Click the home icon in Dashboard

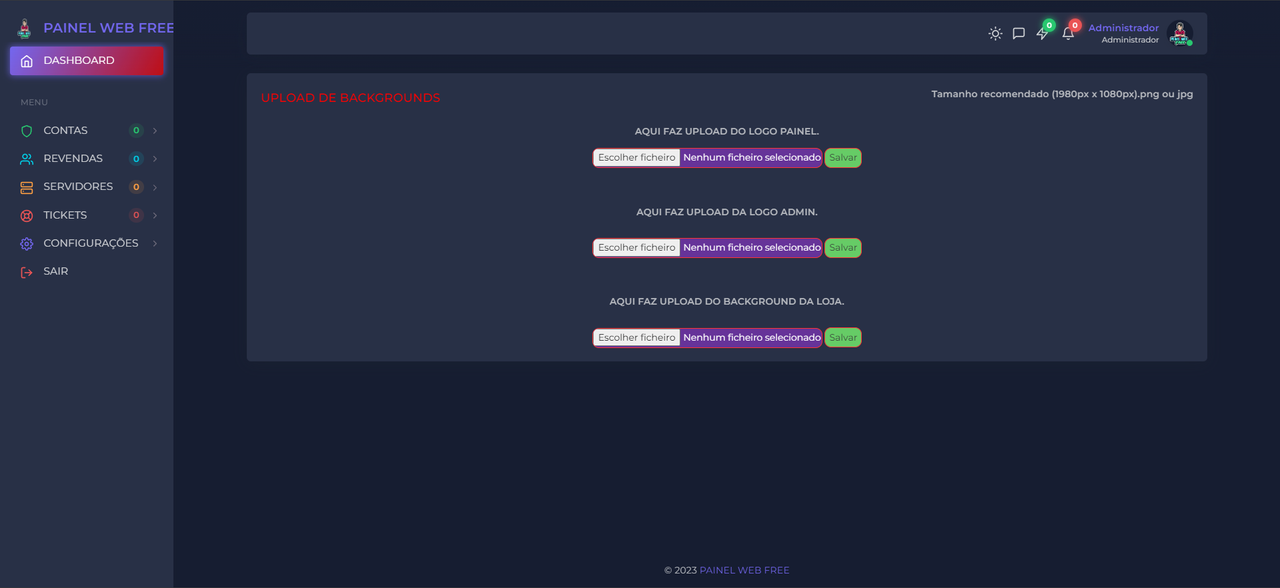[27, 61]
